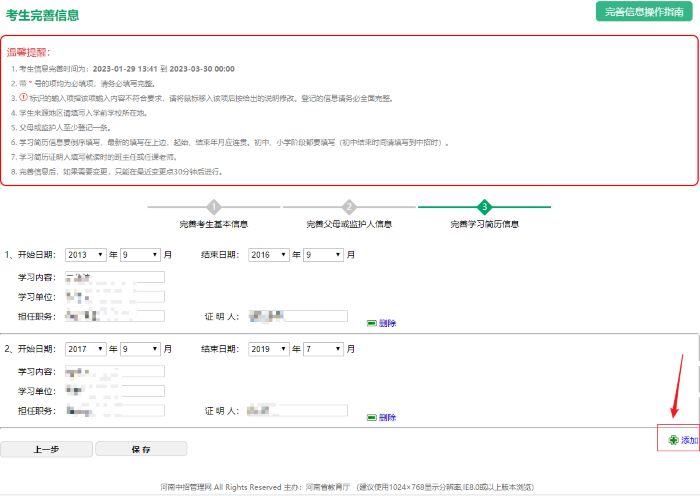
Task: Open 完善父母或监护人信息 step tab
Action: (349, 224)
